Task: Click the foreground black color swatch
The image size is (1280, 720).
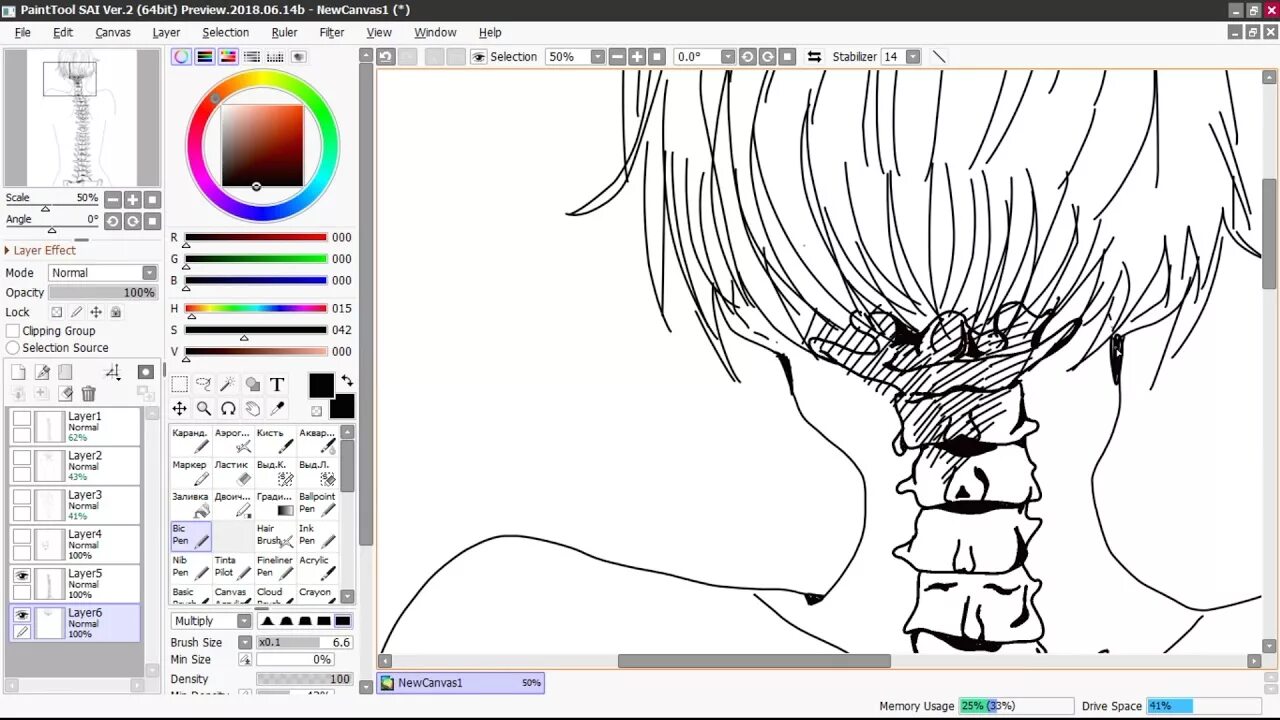Action: coord(321,385)
